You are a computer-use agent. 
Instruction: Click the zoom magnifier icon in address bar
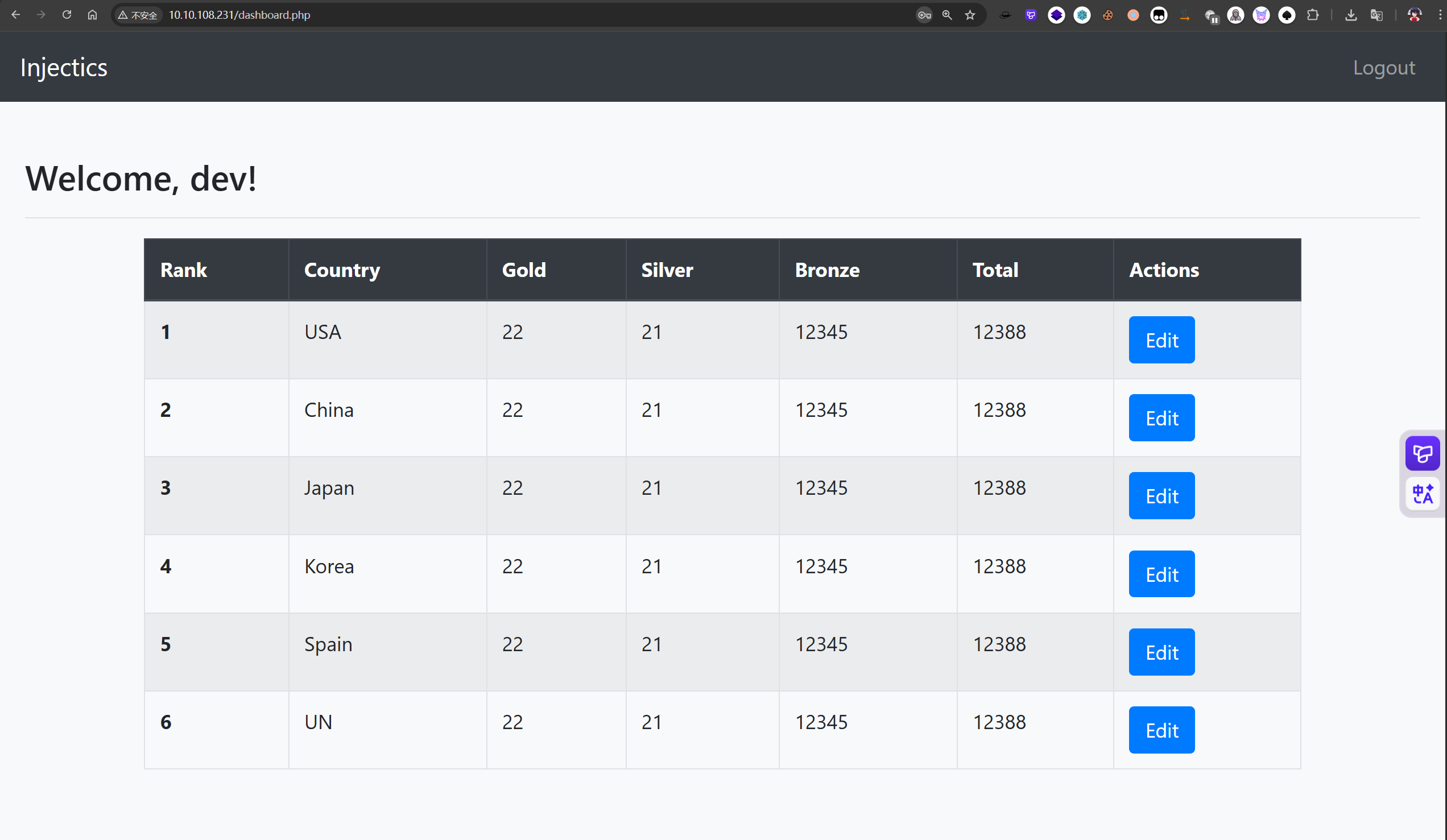click(947, 15)
